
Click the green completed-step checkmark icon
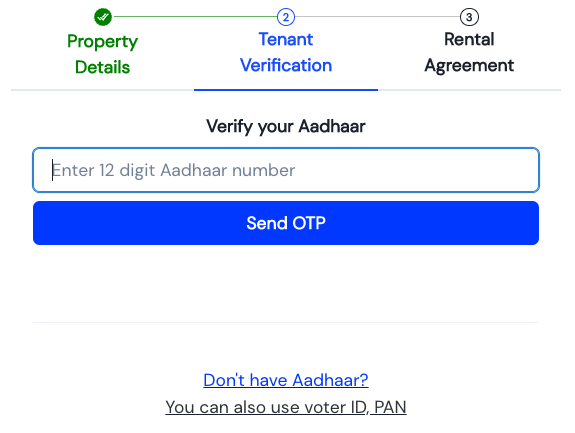pos(103,17)
